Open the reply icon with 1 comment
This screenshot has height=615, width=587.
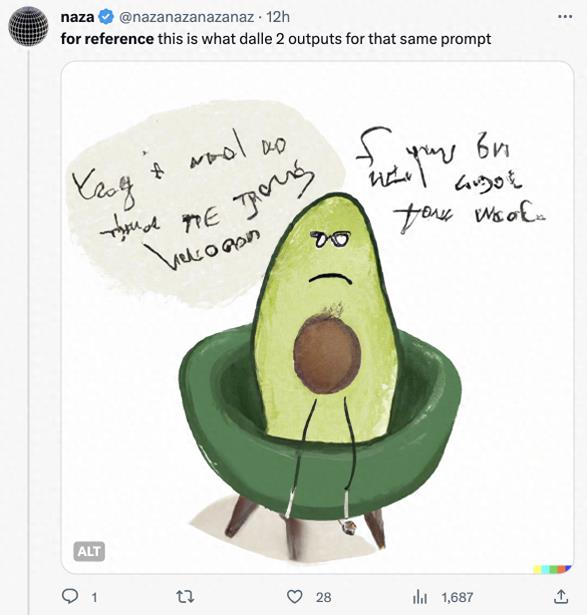tap(70, 597)
